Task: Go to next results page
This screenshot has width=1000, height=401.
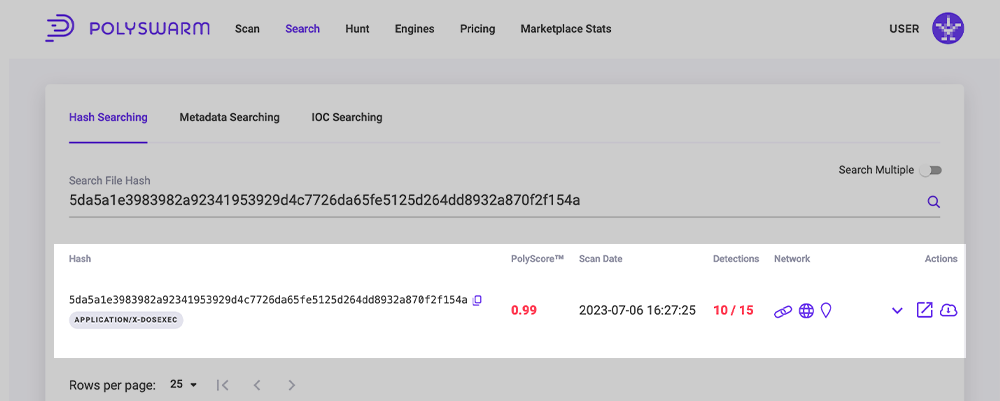Action: [291, 385]
